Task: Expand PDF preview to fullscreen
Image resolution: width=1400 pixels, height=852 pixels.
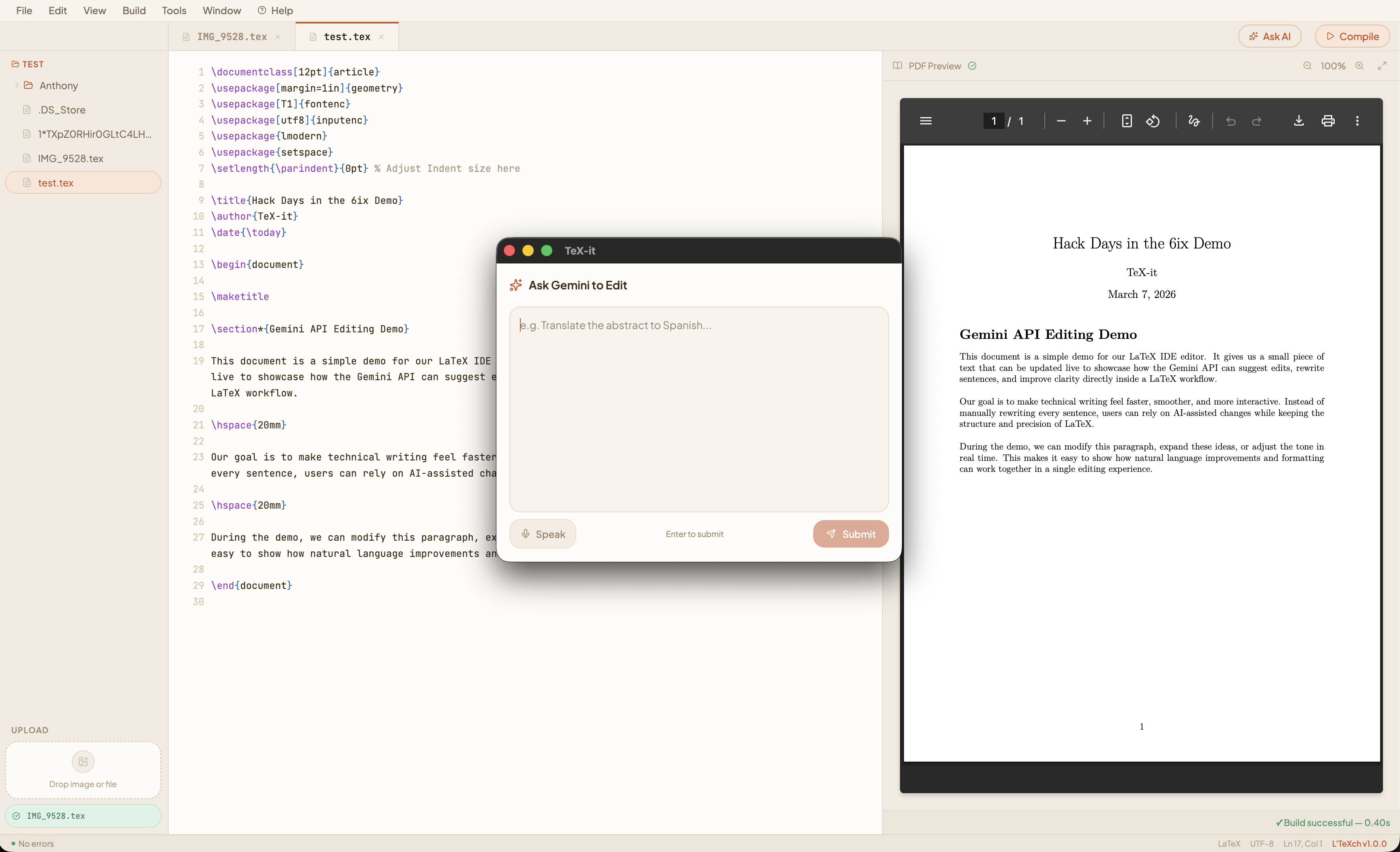Action: pos(1383,66)
